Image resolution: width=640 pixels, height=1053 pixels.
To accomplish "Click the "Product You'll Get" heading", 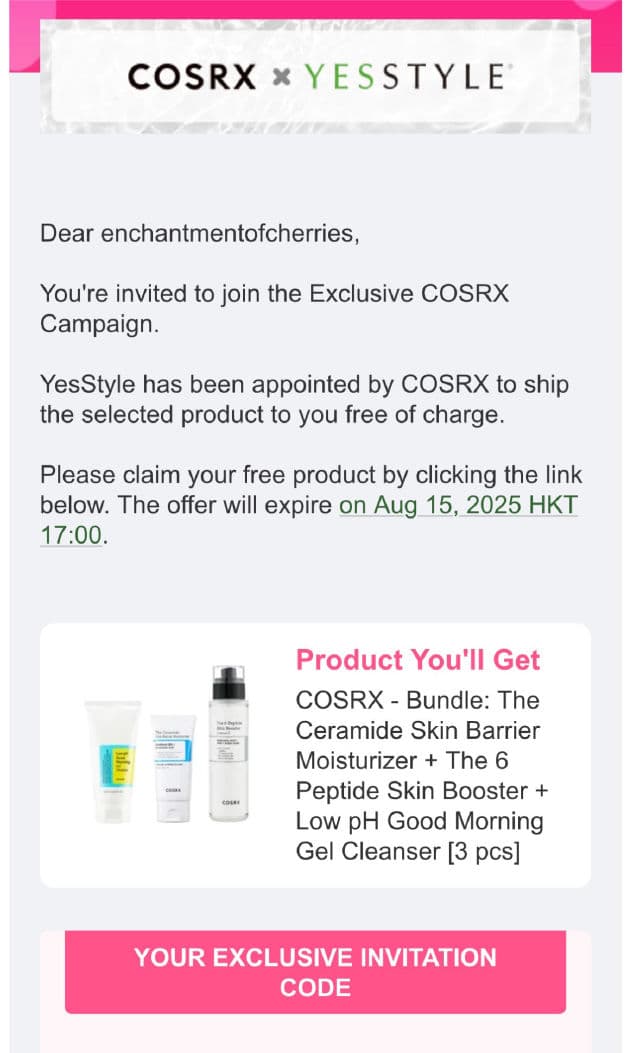I will pos(418,660).
